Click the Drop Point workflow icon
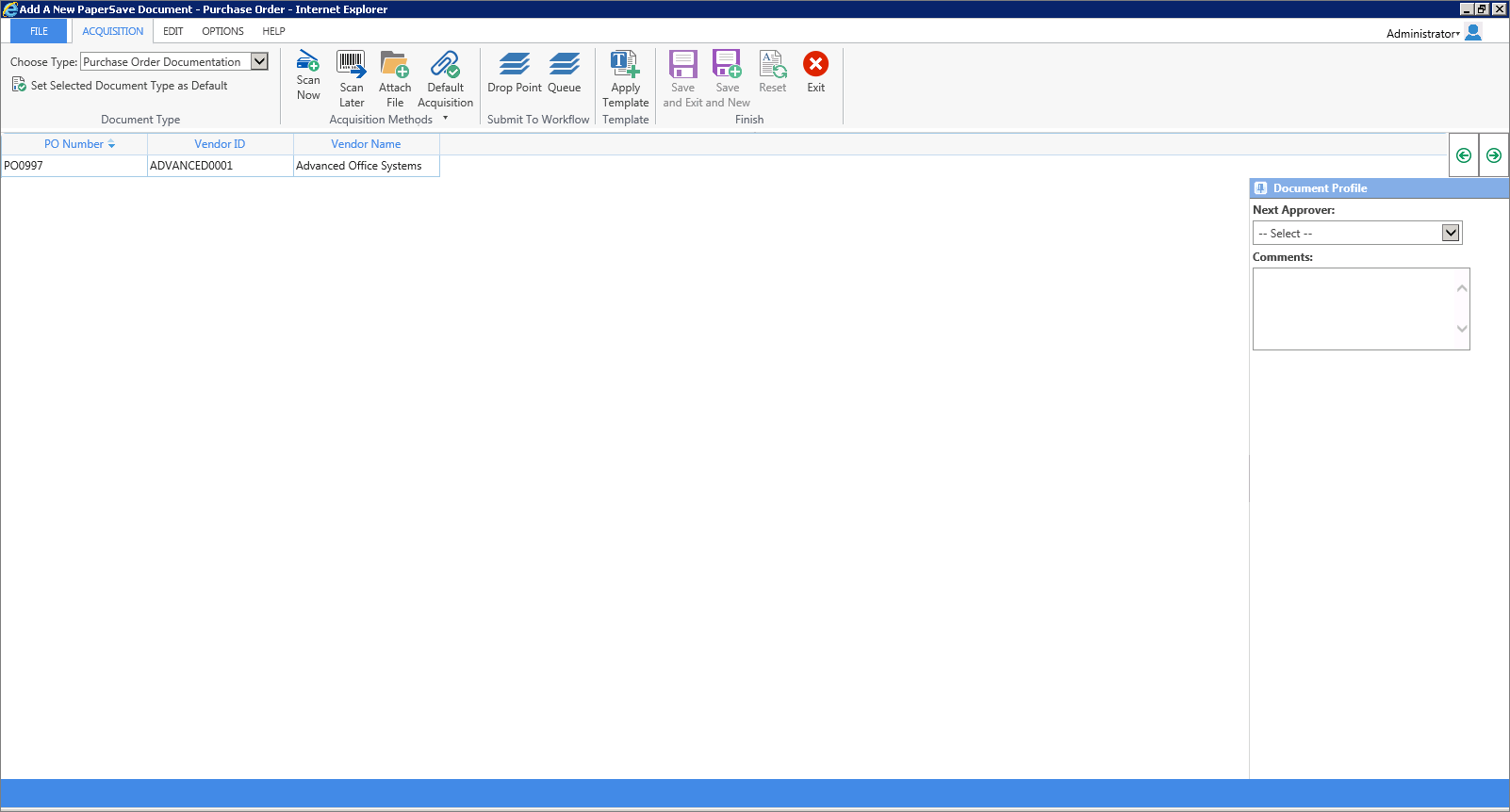The height and width of the screenshot is (812, 1510). pyautogui.click(x=515, y=64)
